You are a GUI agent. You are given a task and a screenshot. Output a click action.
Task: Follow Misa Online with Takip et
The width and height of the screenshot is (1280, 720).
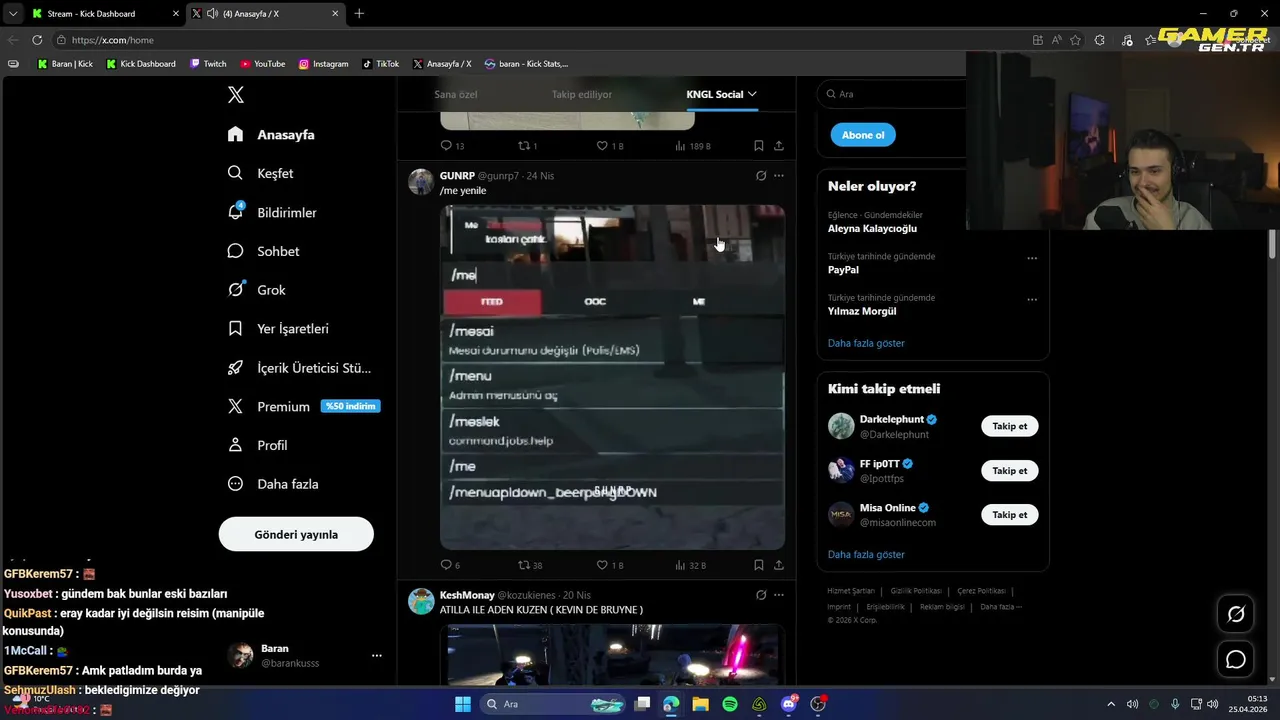[x=1010, y=514]
